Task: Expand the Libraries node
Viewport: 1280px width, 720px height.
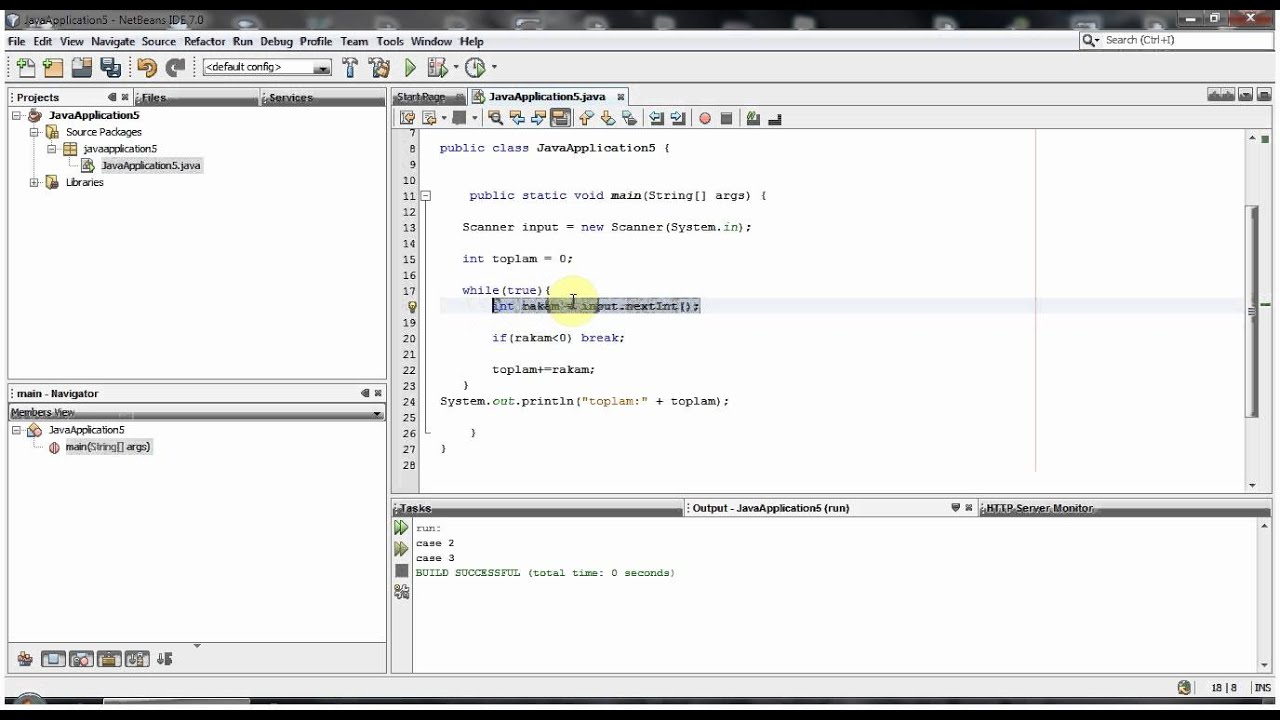Action: pyautogui.click(x=35, y=182)
